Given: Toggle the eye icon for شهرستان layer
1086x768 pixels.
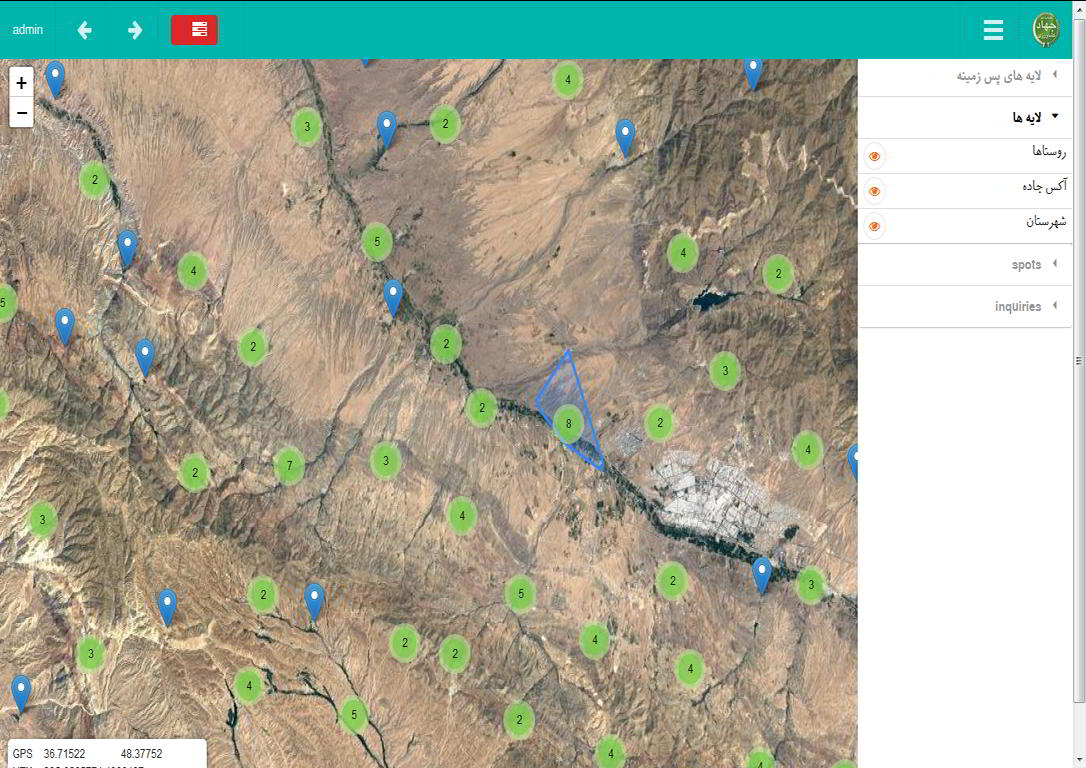Looking at the screenshot, I should pos(875,226).
